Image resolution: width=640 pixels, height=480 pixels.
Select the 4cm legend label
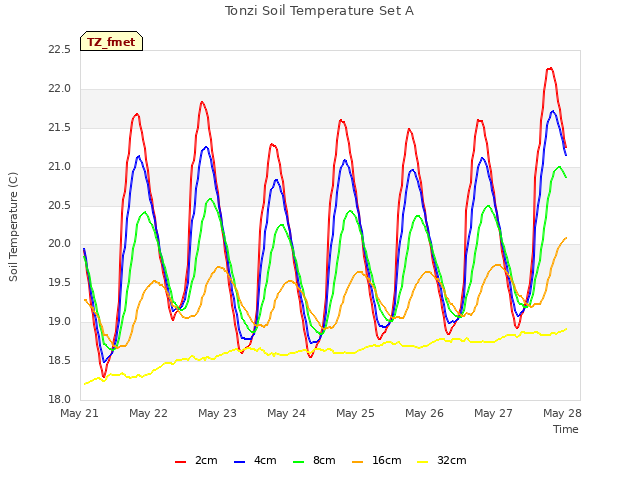point(265,460)
